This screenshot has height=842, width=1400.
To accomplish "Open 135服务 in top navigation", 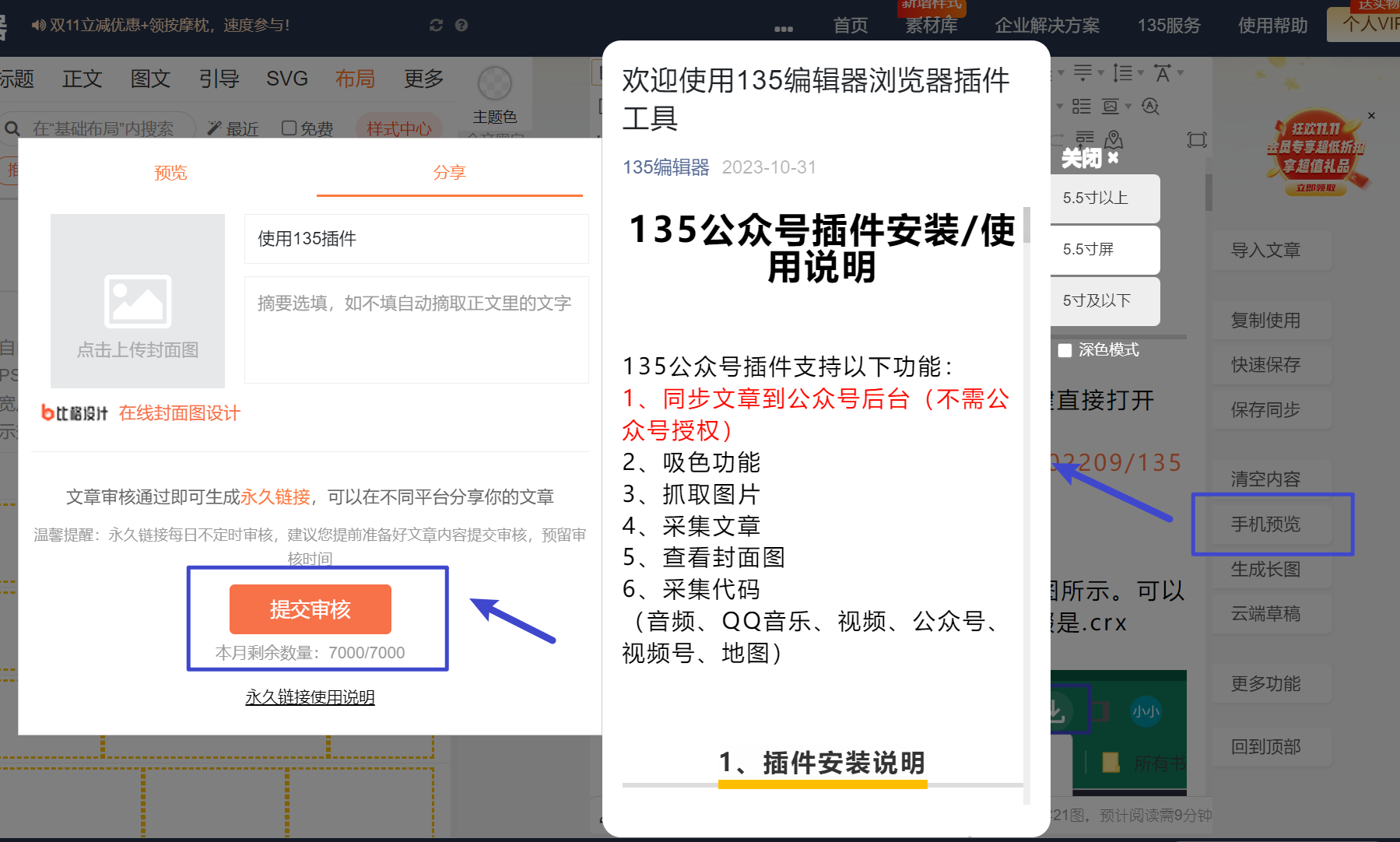I will (1169, 26).
